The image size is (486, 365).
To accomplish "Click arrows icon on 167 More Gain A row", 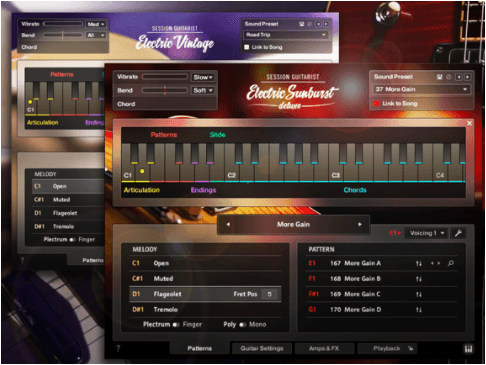I will coord(419,264).
